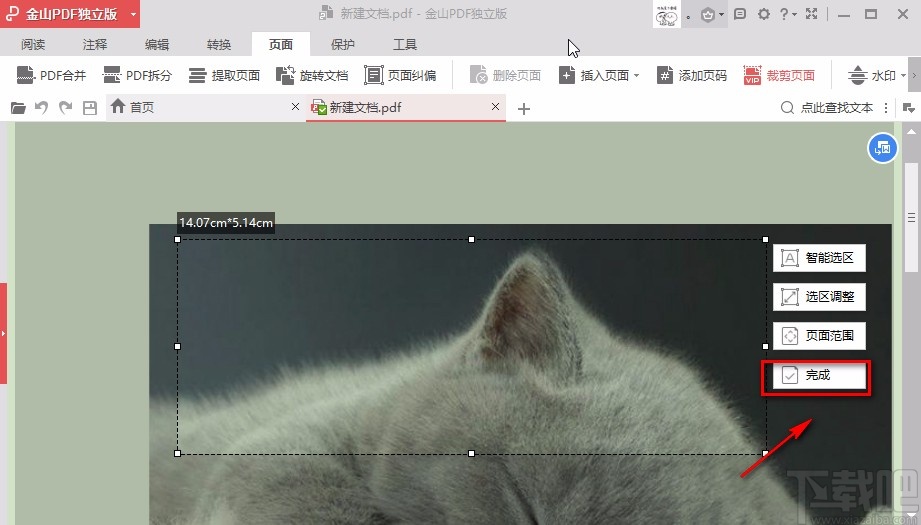Screen dimensions: 921x525
Task: Switch to the 注释 ribbon tab
Action: coord(95,44)
